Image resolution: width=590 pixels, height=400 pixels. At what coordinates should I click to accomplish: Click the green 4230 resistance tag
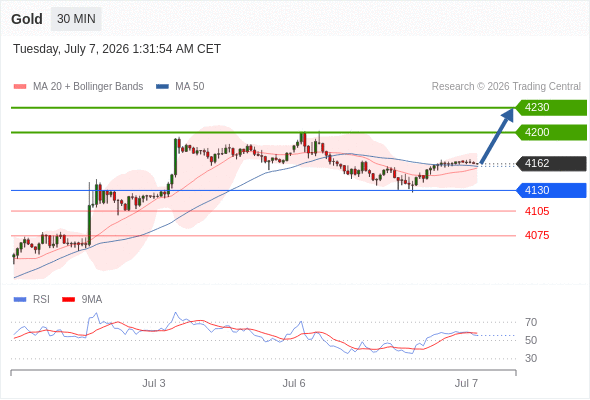551,108
